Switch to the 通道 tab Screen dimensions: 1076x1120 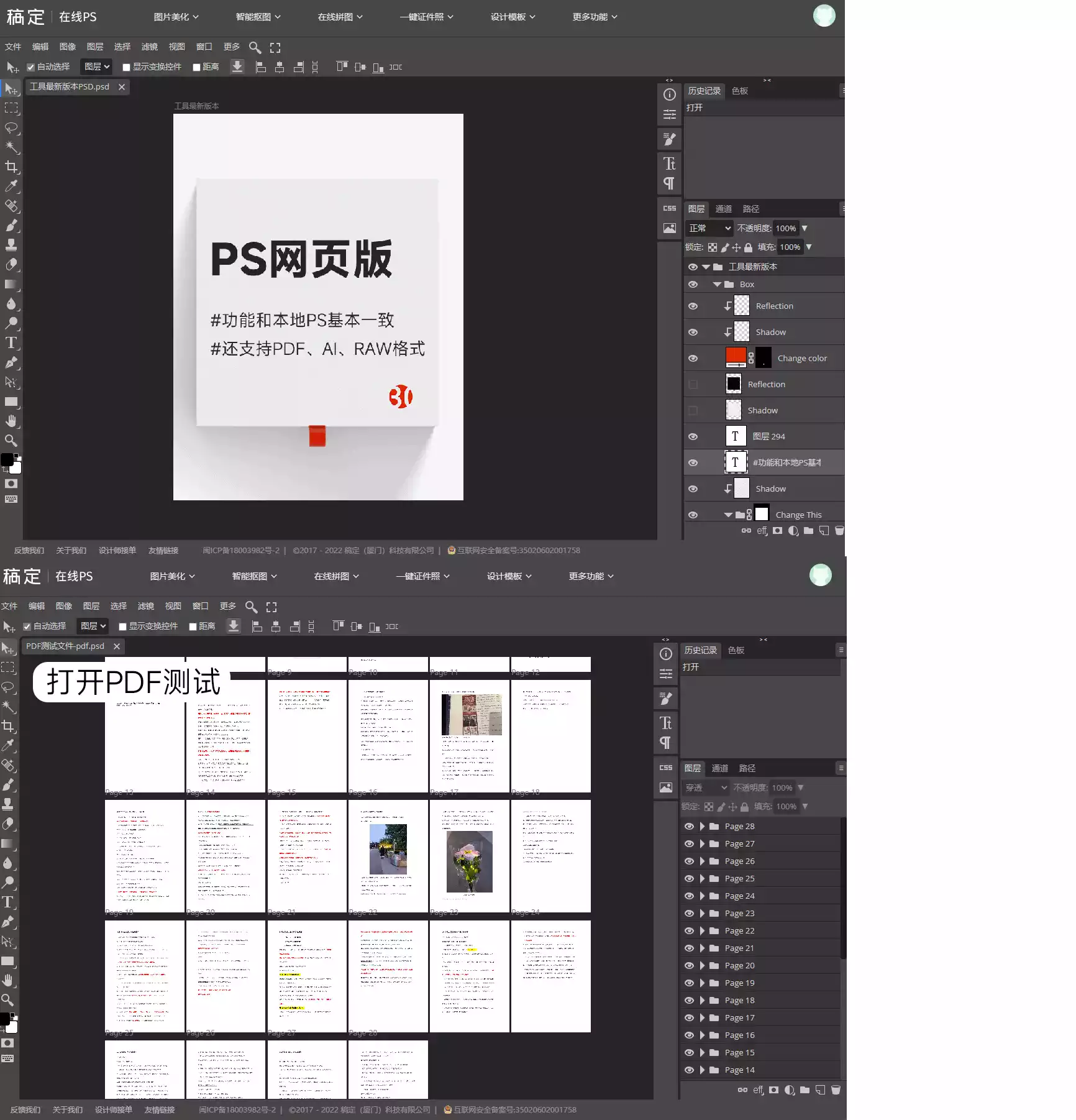(724, 208)
